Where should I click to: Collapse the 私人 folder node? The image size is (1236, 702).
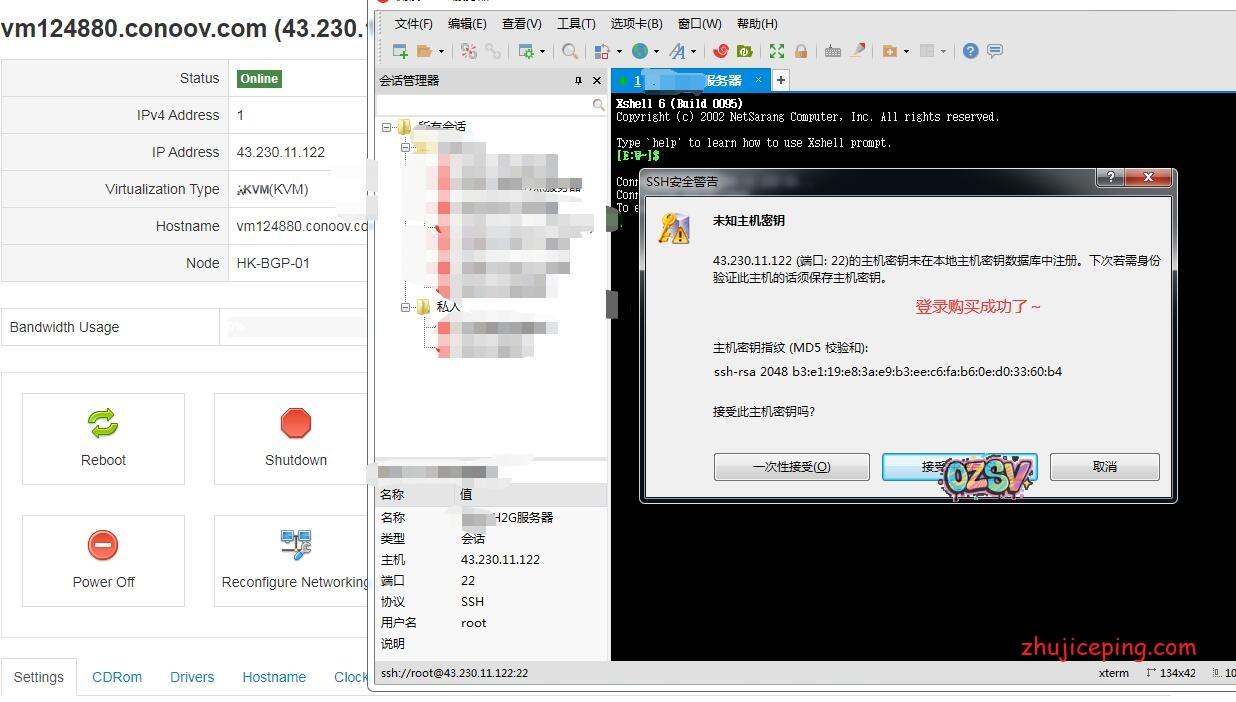406,307
